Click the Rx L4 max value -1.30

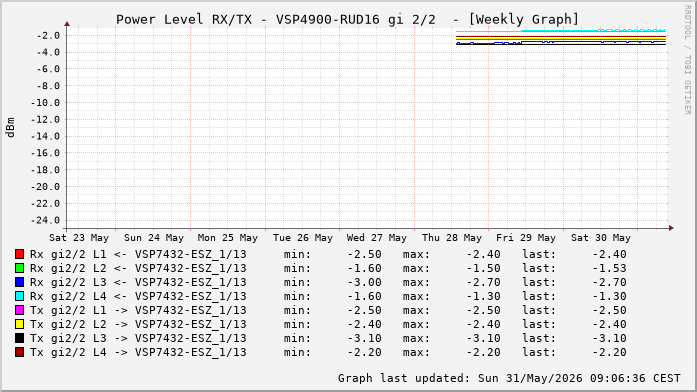coord(484,296)
